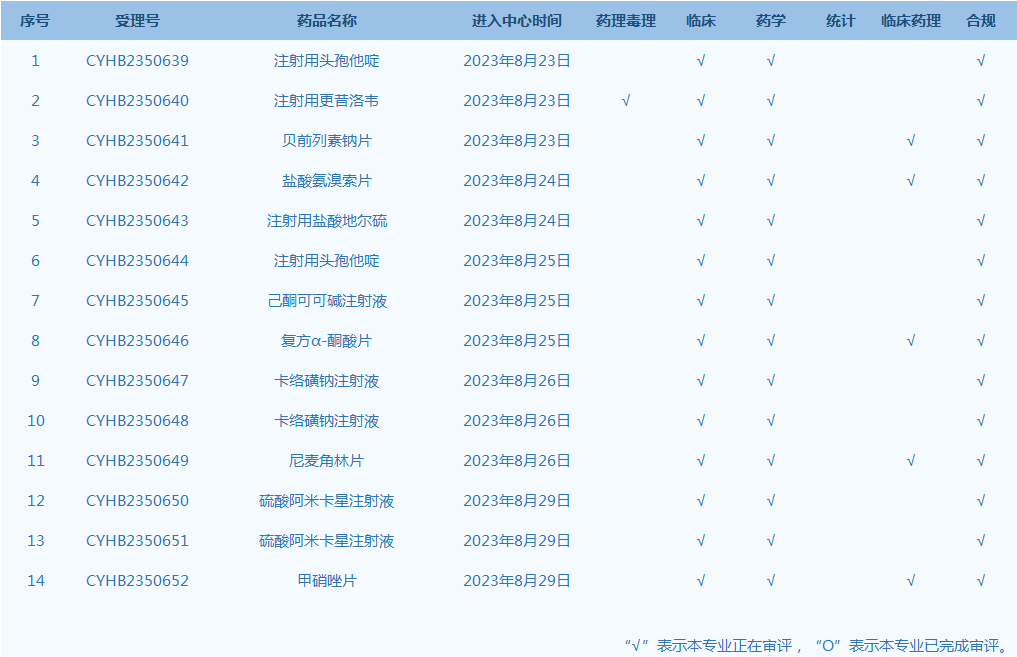Click the 药理毒理 checkmark for CYHB2350640
Screen dimensions: 1017x657
(x=626, y=101)
